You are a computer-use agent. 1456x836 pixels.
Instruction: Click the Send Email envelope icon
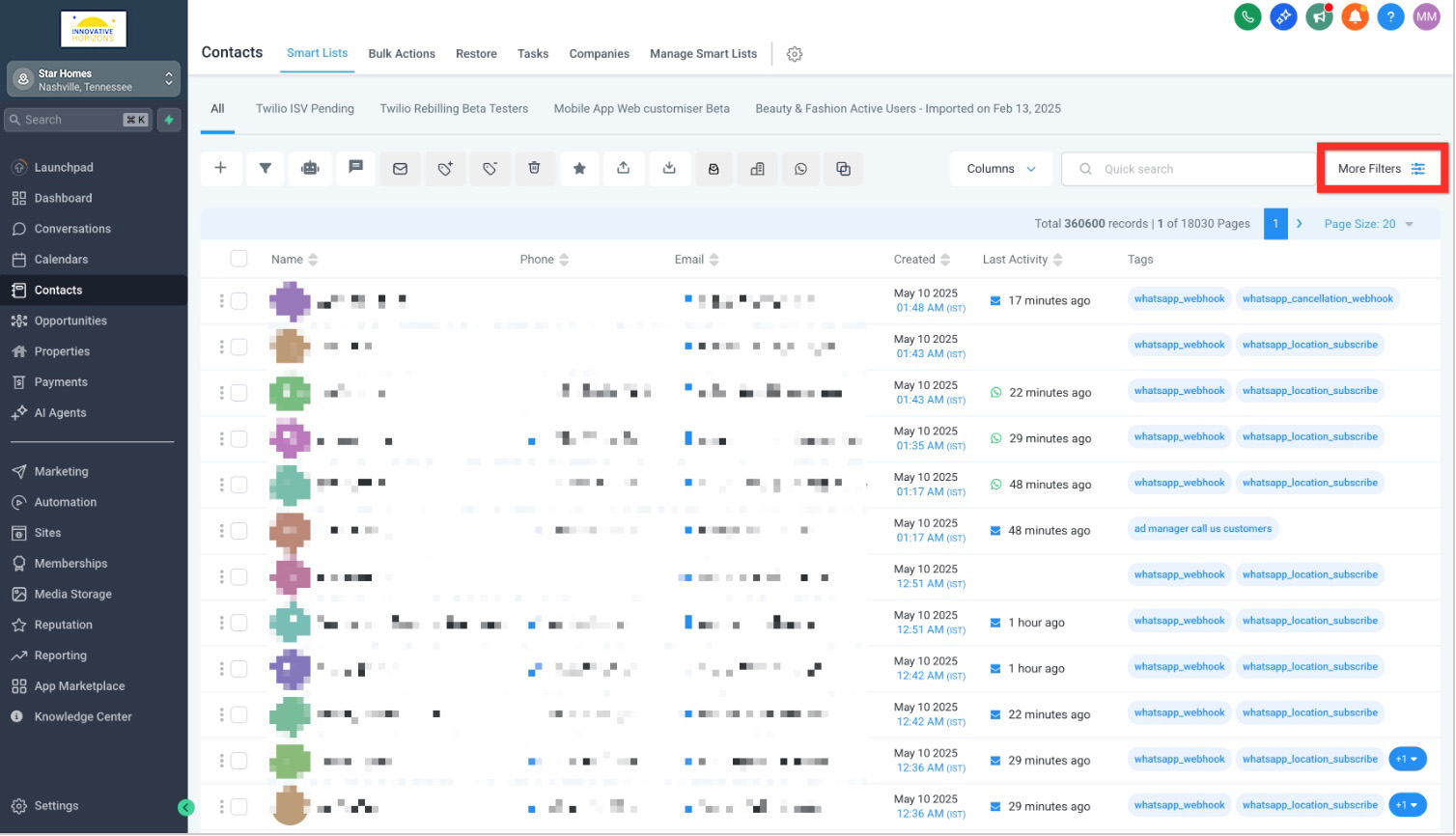point(400,168)
